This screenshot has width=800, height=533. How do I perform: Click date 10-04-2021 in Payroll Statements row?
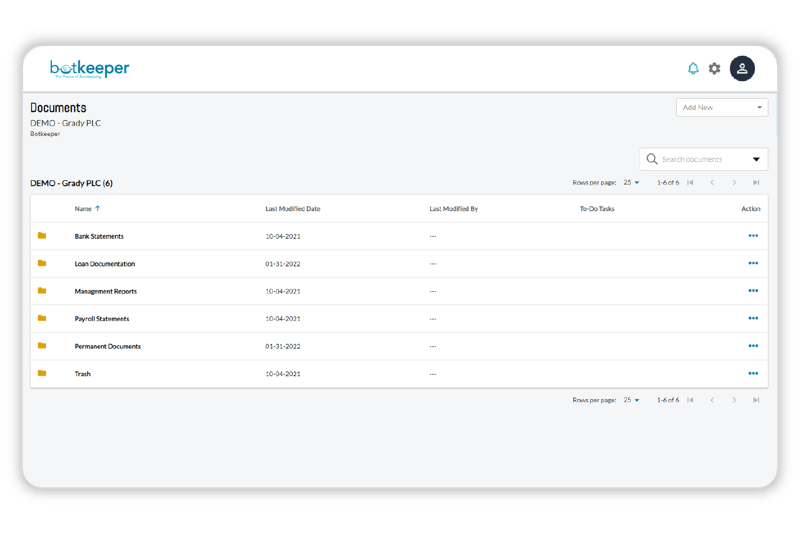point(283,319)
